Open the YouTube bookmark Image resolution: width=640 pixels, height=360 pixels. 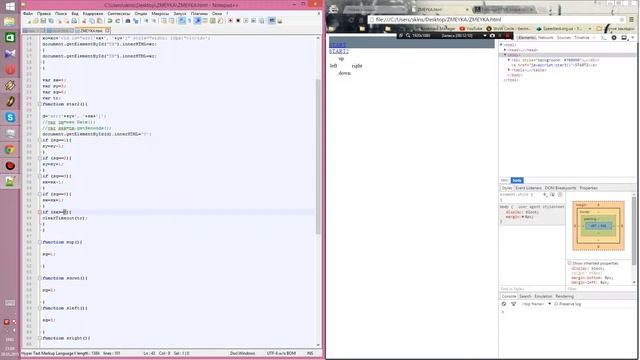tap(471, 29)
